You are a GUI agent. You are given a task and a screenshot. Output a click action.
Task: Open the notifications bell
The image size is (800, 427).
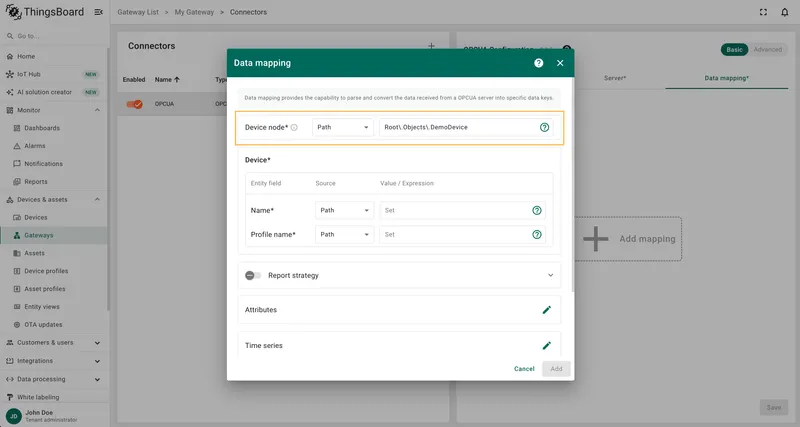pos(785,12)
